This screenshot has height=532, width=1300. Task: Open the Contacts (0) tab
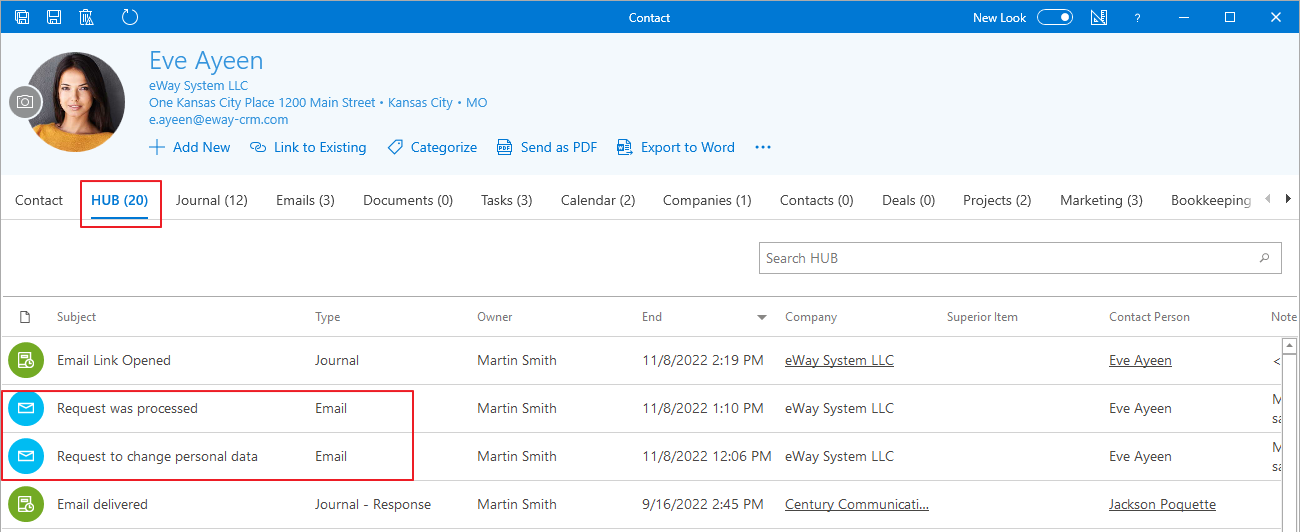tap(817, 200)
